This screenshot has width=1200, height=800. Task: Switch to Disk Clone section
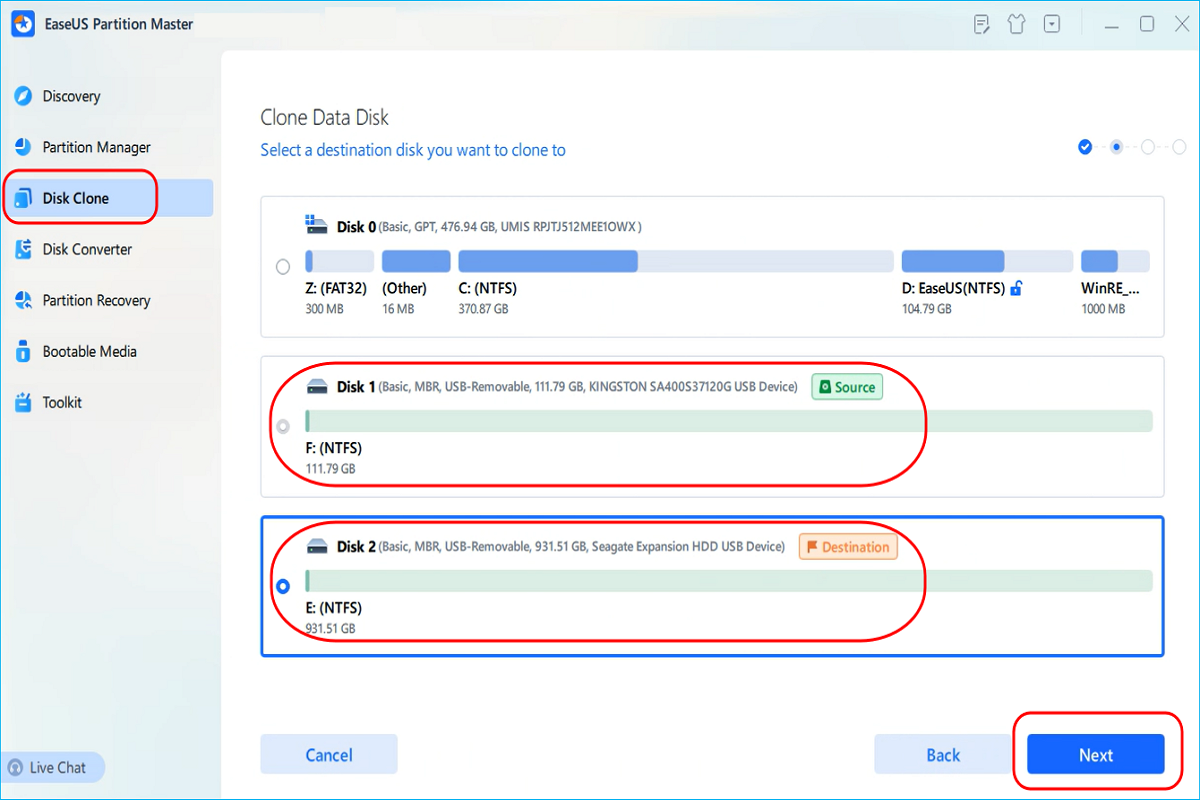pyautogui.click(x=76, y=198)
